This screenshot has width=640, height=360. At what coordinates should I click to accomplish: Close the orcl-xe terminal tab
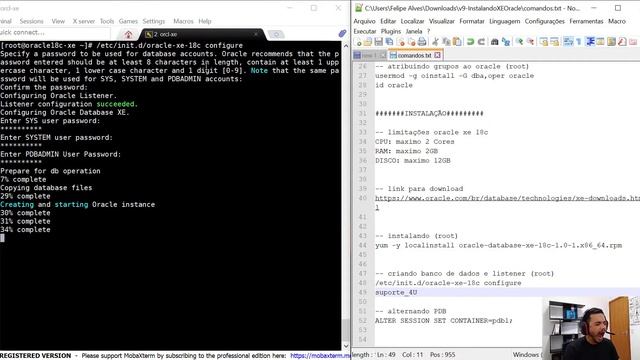256,35
